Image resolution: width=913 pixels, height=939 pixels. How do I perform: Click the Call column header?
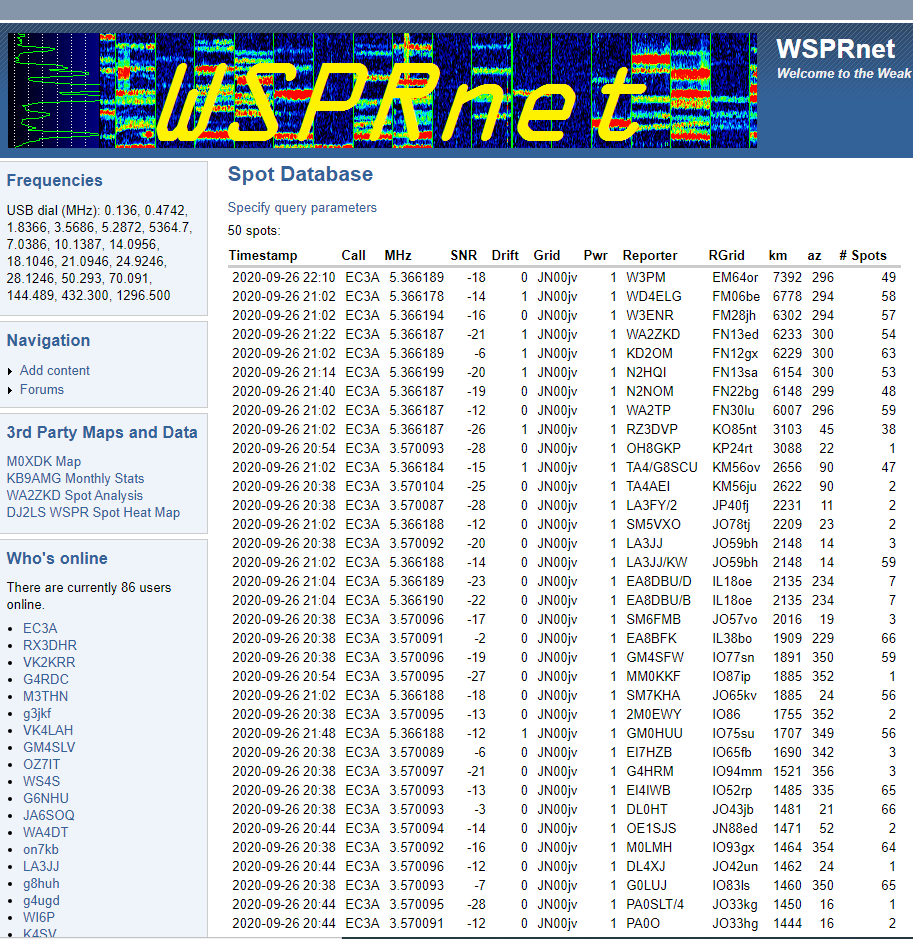[x=353, y=255]
